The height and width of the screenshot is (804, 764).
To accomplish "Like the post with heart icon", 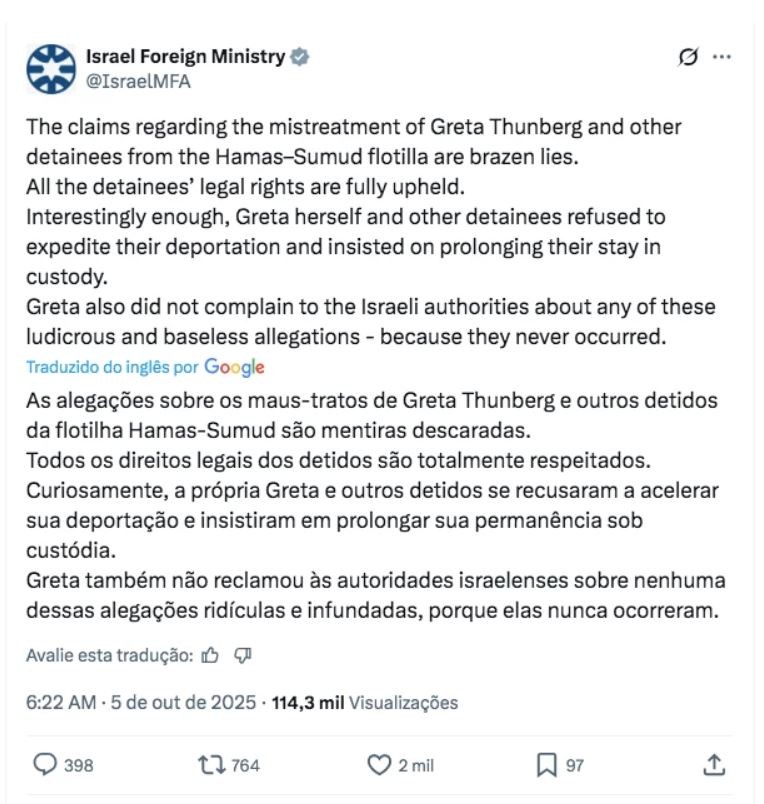I will click(x=378, y=765).
